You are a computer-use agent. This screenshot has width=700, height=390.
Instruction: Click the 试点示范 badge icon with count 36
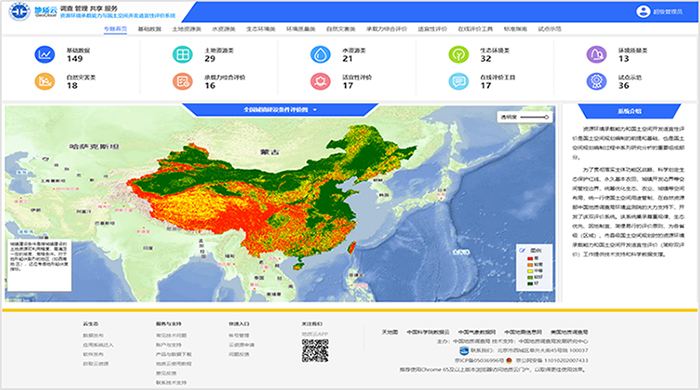pos(596,81)
